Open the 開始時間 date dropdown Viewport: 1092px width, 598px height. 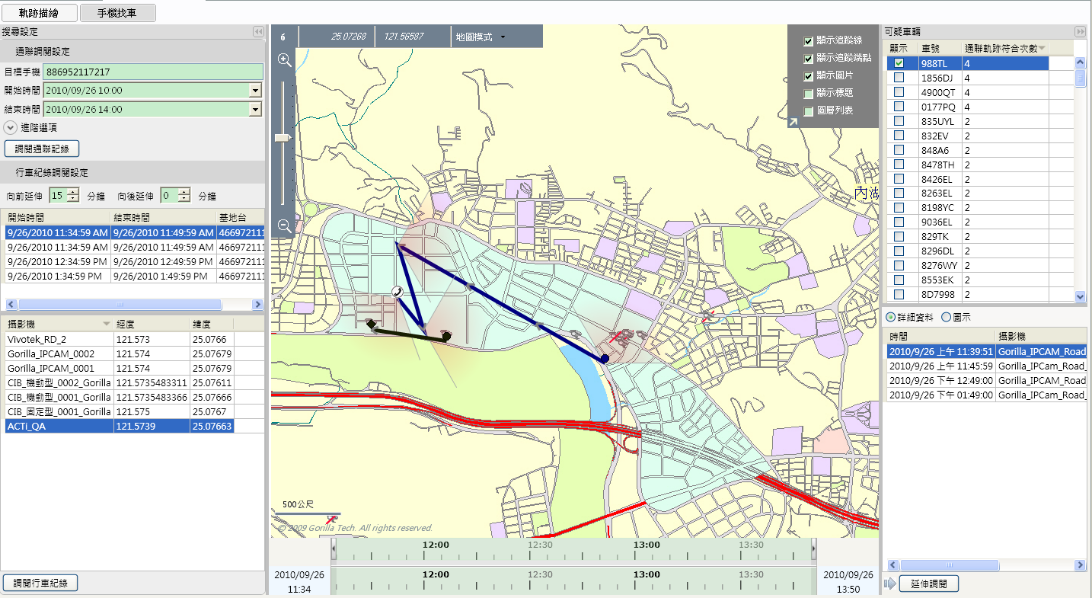click(x=255, y=90)
